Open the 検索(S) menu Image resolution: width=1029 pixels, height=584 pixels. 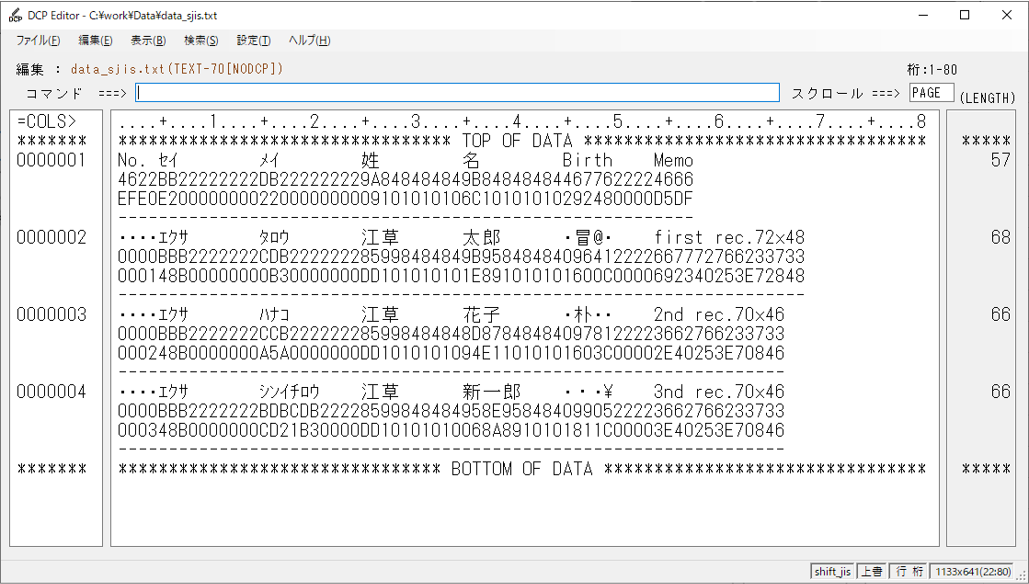(x=201, y=41)
